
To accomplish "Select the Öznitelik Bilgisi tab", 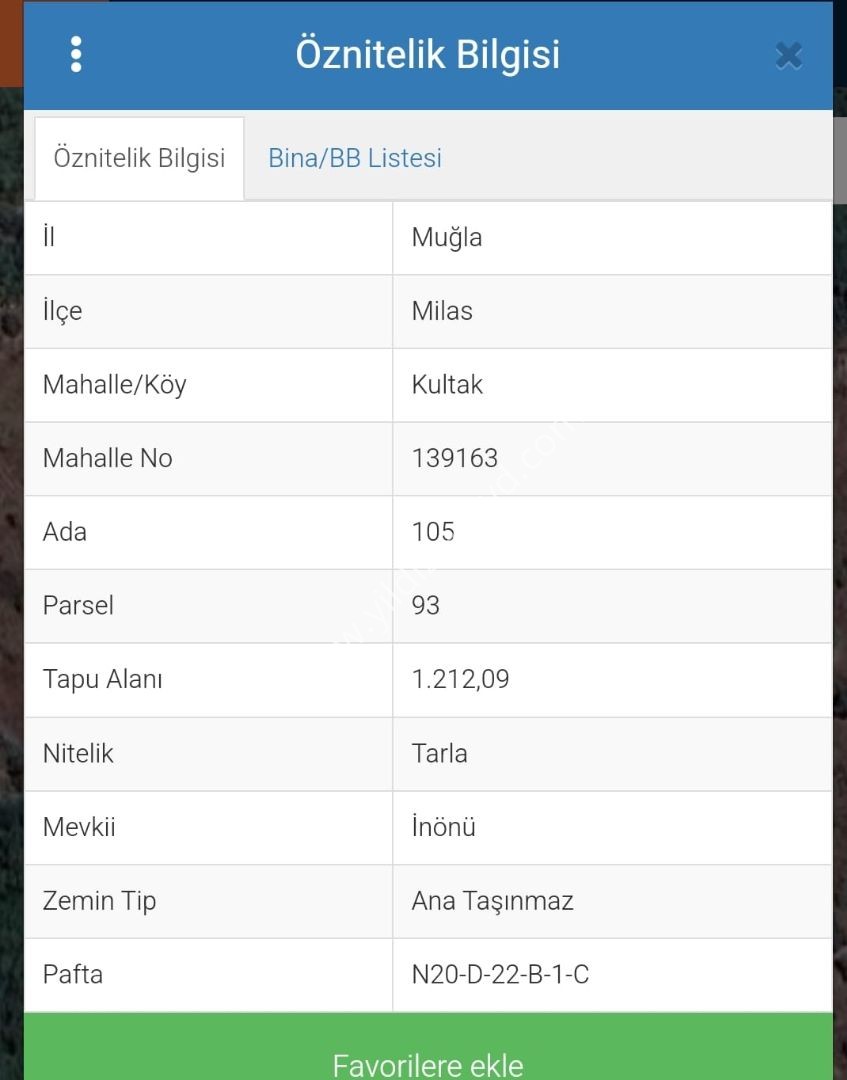I will tap(139, 158).
